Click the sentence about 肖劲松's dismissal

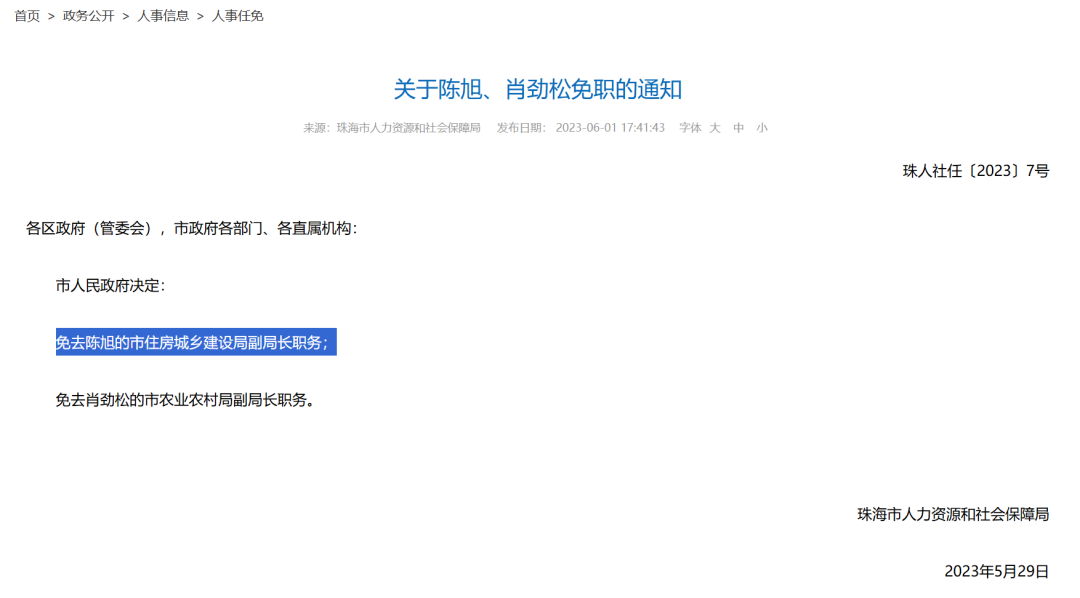[x=185, y=400]
